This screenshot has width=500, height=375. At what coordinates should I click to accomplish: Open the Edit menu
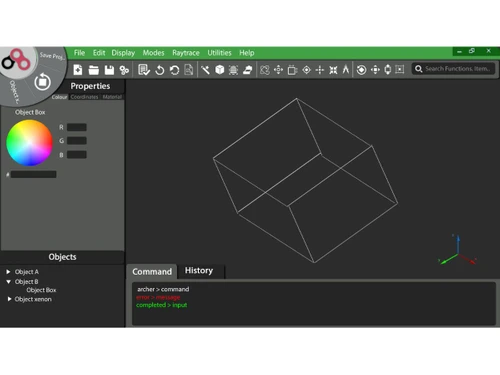pos(99,53)
